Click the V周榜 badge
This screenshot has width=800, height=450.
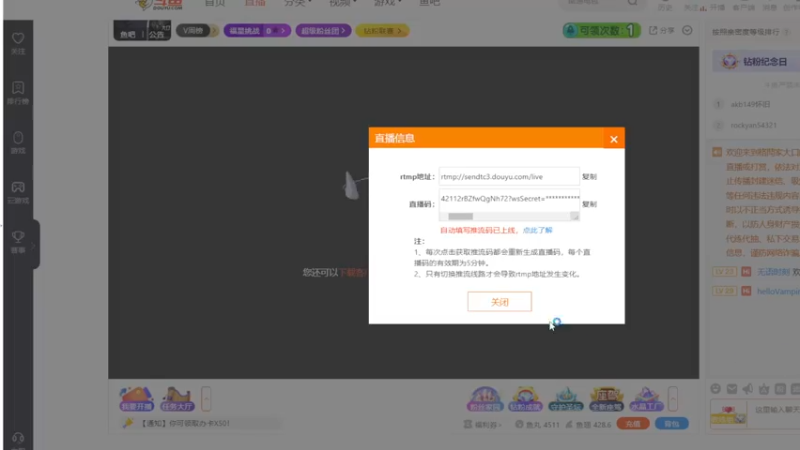(197, 31)
